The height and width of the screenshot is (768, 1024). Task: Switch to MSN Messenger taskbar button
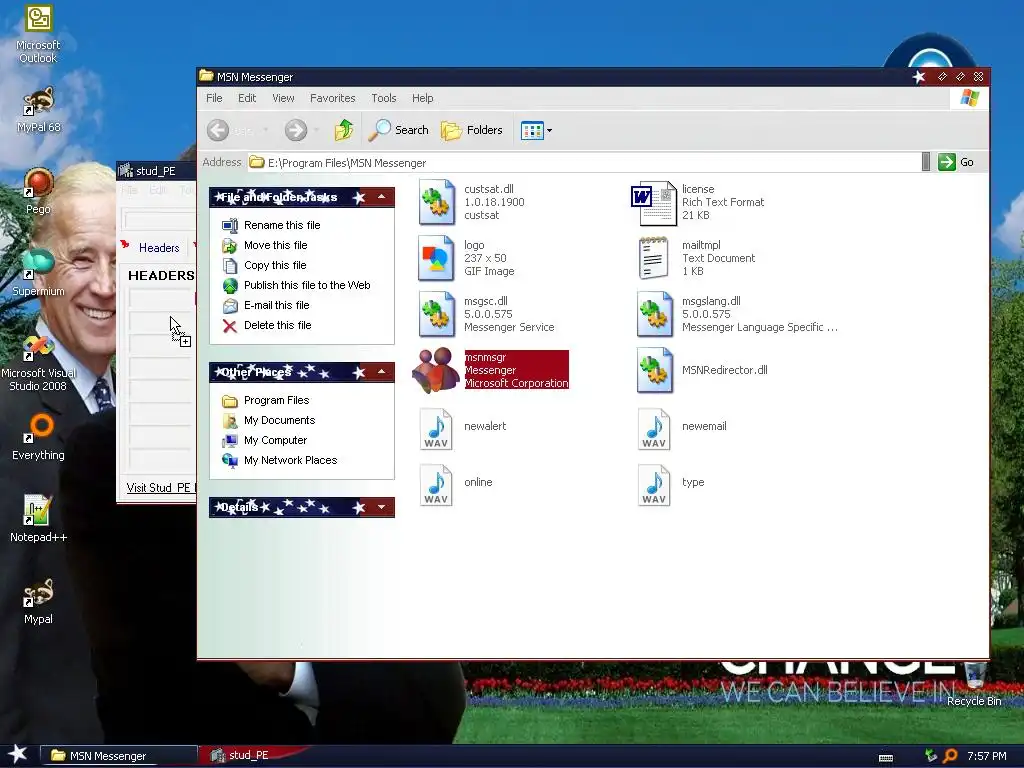(x=119, y=756)
